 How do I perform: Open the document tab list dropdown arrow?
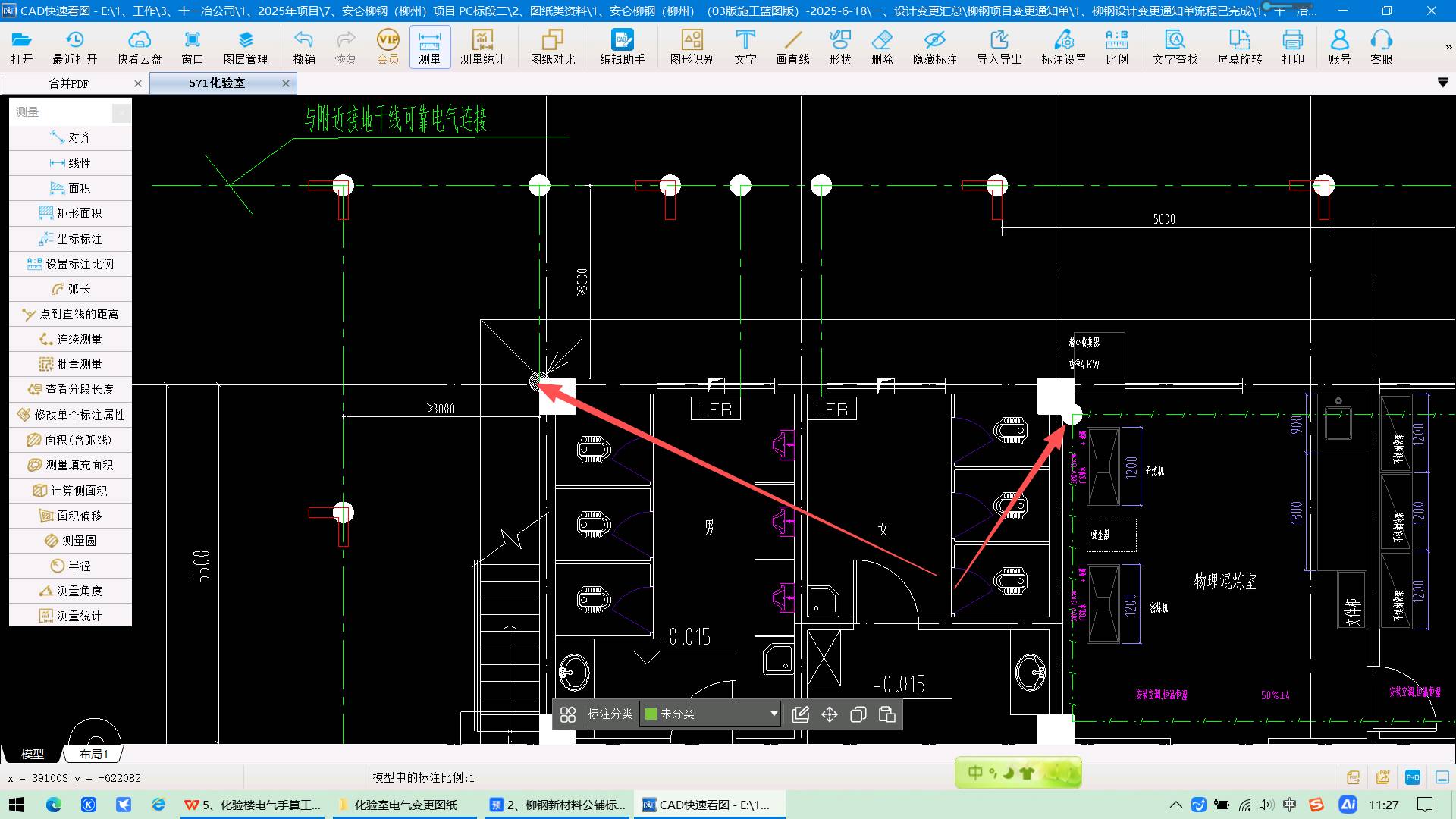coord(1442,83)
